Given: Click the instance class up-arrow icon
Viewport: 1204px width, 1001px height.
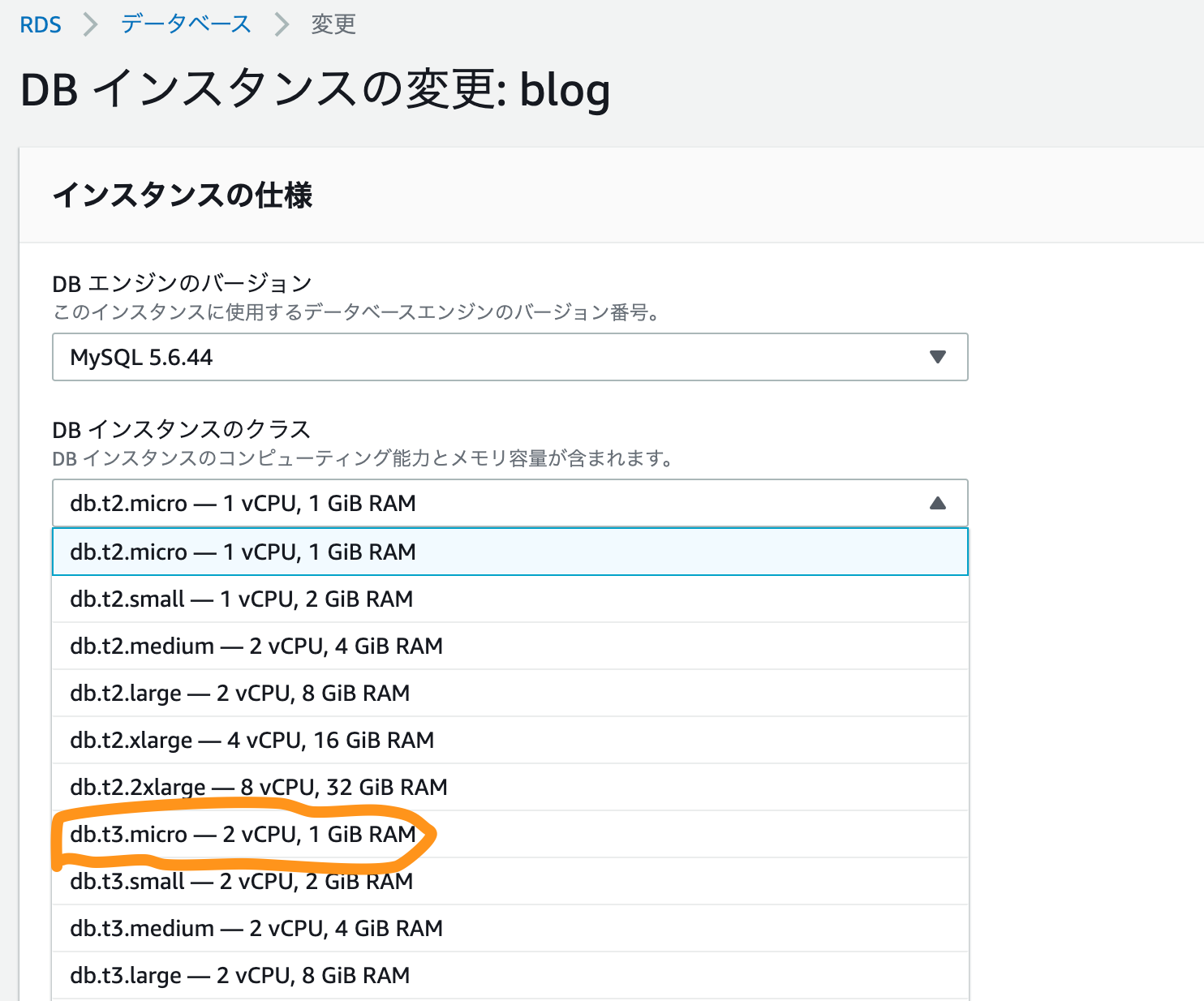Looking at the screenshot, I should [x=938, y=503].
